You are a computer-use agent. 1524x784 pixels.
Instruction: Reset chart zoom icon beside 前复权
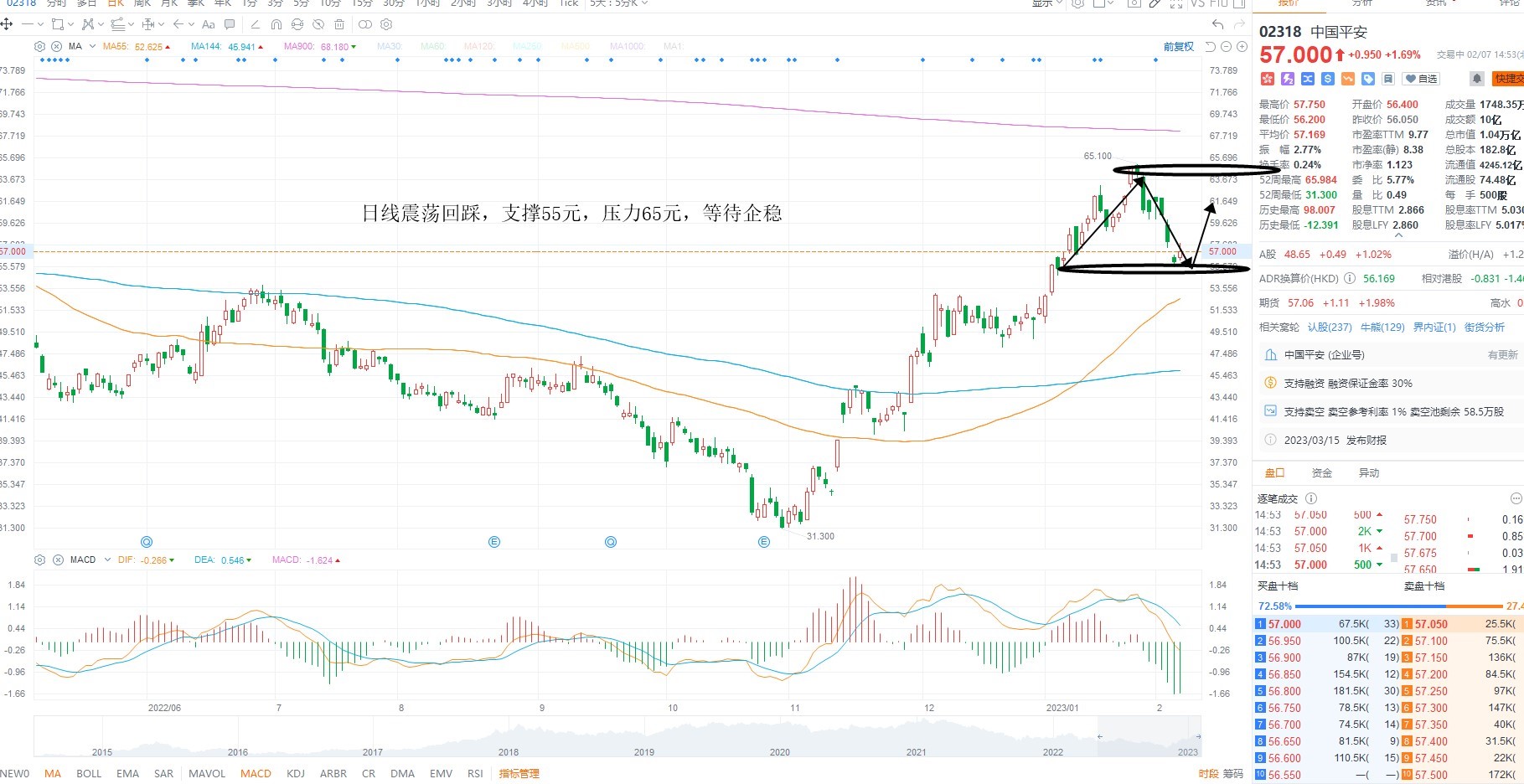coord(1211,46)
